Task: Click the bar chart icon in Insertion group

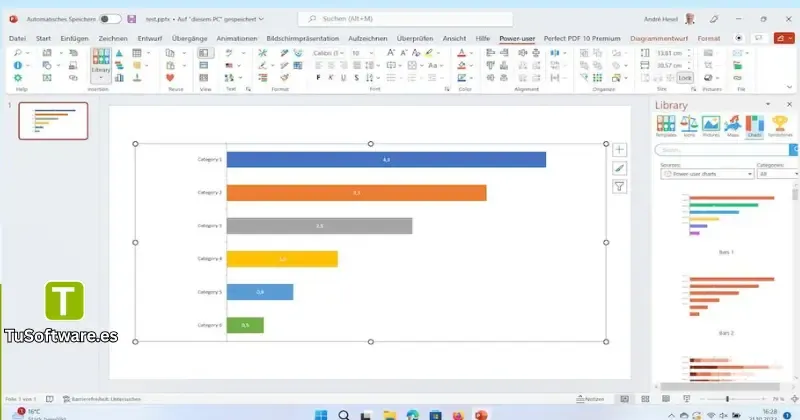Action: point(119,78)
